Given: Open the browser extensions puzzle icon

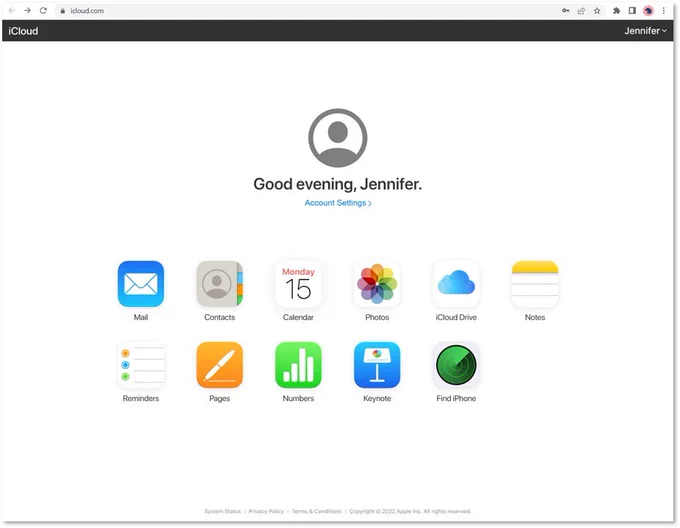Looking at the screenshot, I should point(616,11).
